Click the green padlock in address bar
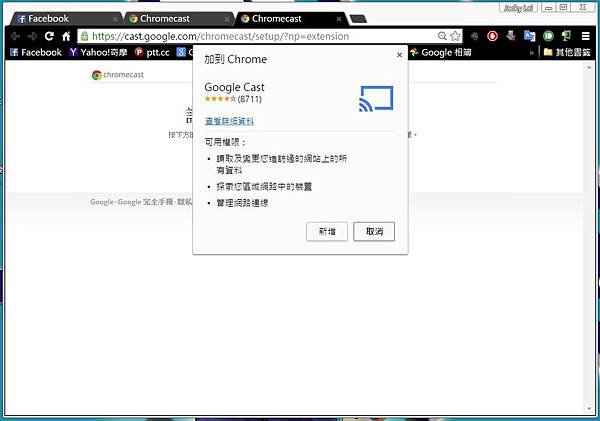The width and height of the screenshot is (600, 421). [85, 36]
